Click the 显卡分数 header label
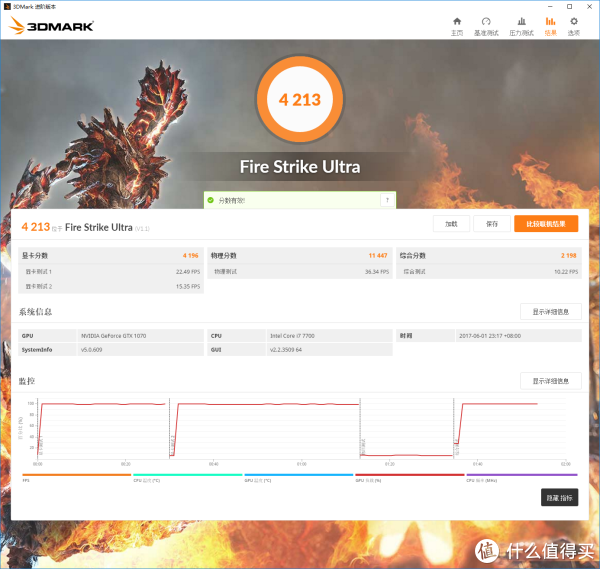Screen dimensions: 600x569 pos(35,255)
